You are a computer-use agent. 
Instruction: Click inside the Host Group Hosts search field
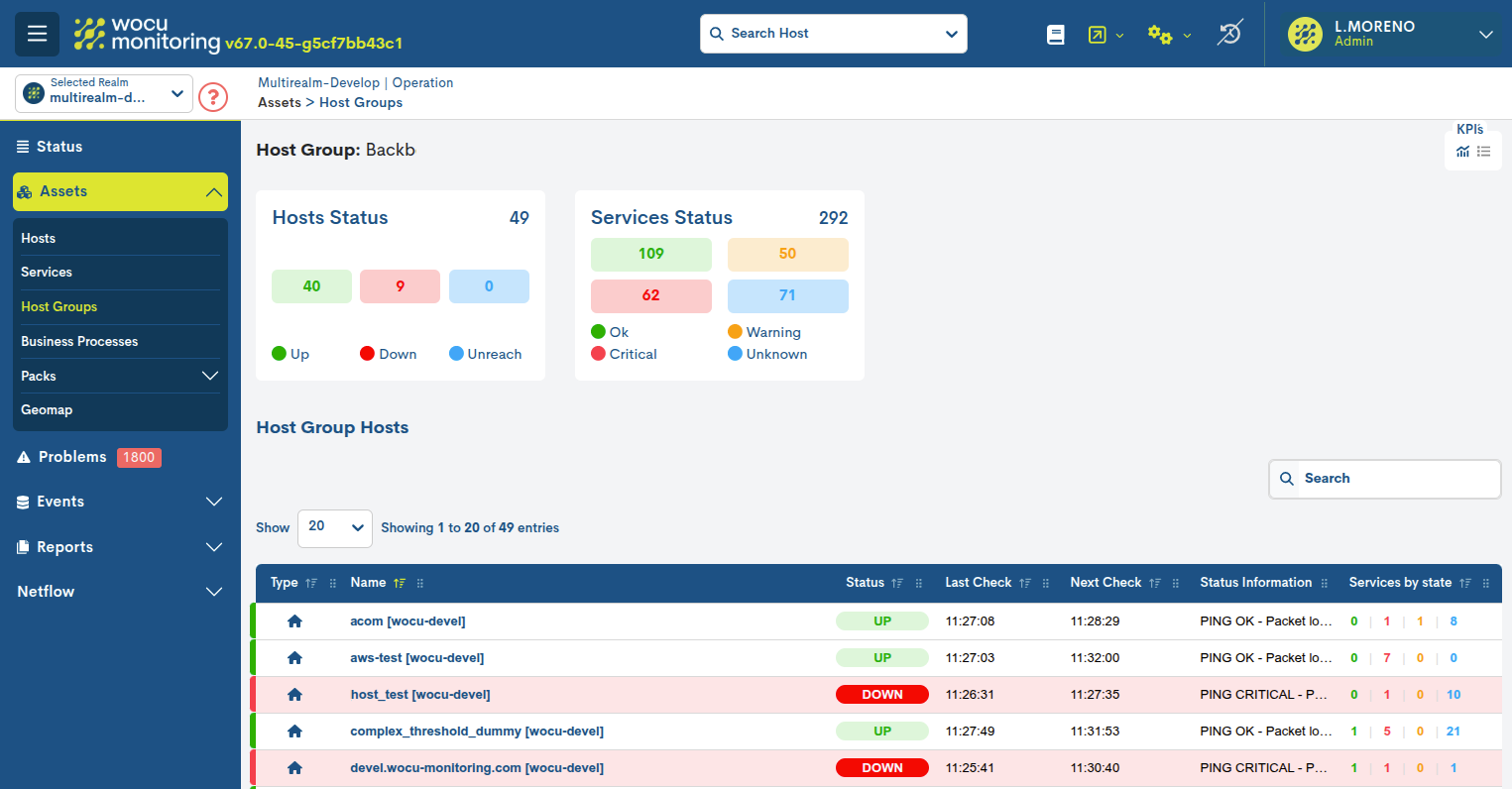tap(1388, 479)
